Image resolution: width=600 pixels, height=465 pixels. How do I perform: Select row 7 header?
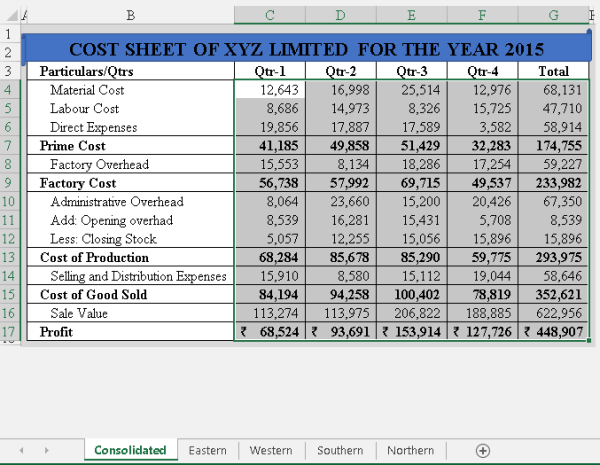pyautogui.click(x=9, y=146)
